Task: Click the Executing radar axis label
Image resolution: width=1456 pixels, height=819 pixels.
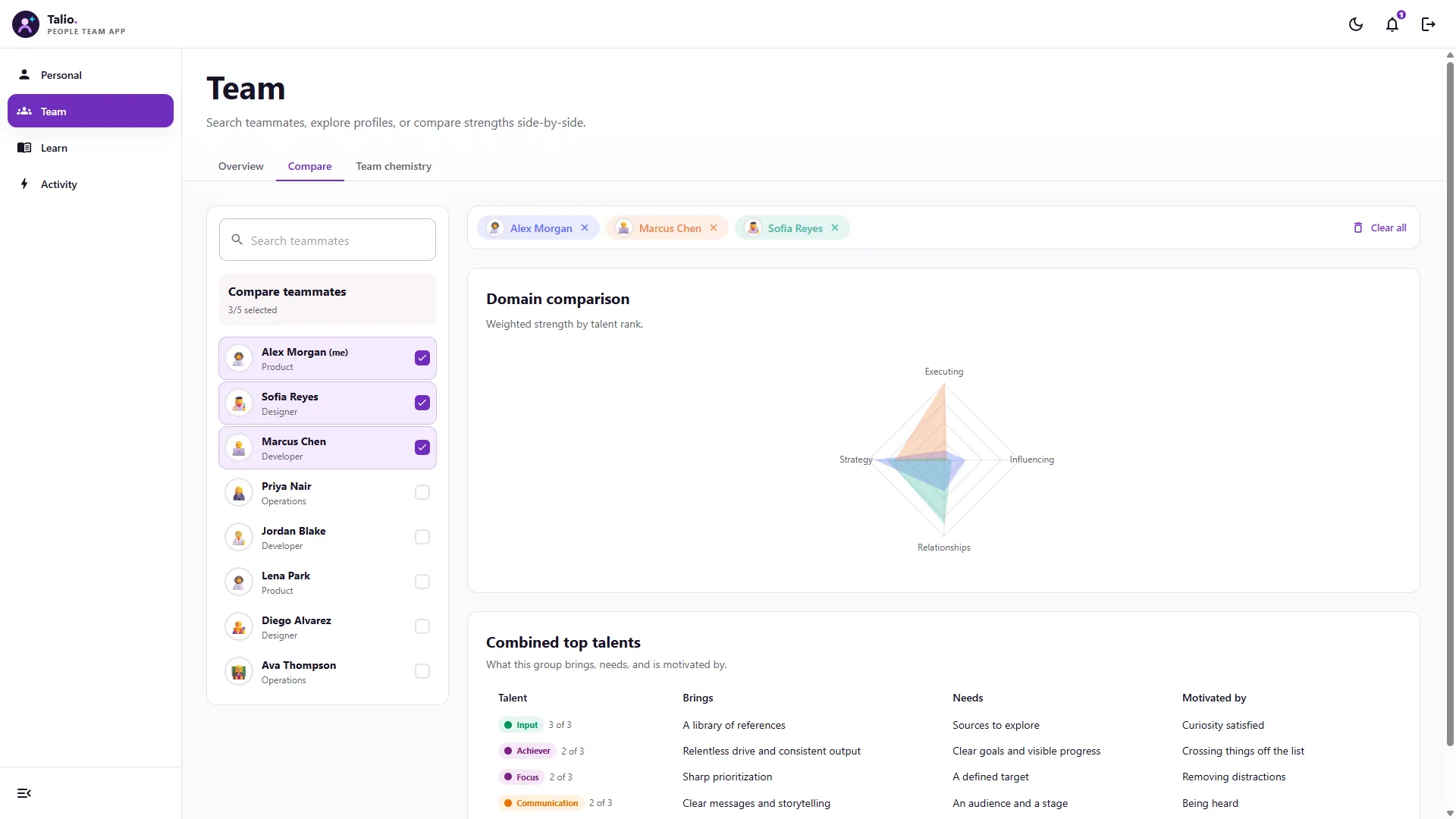Action: coord(943,372)
